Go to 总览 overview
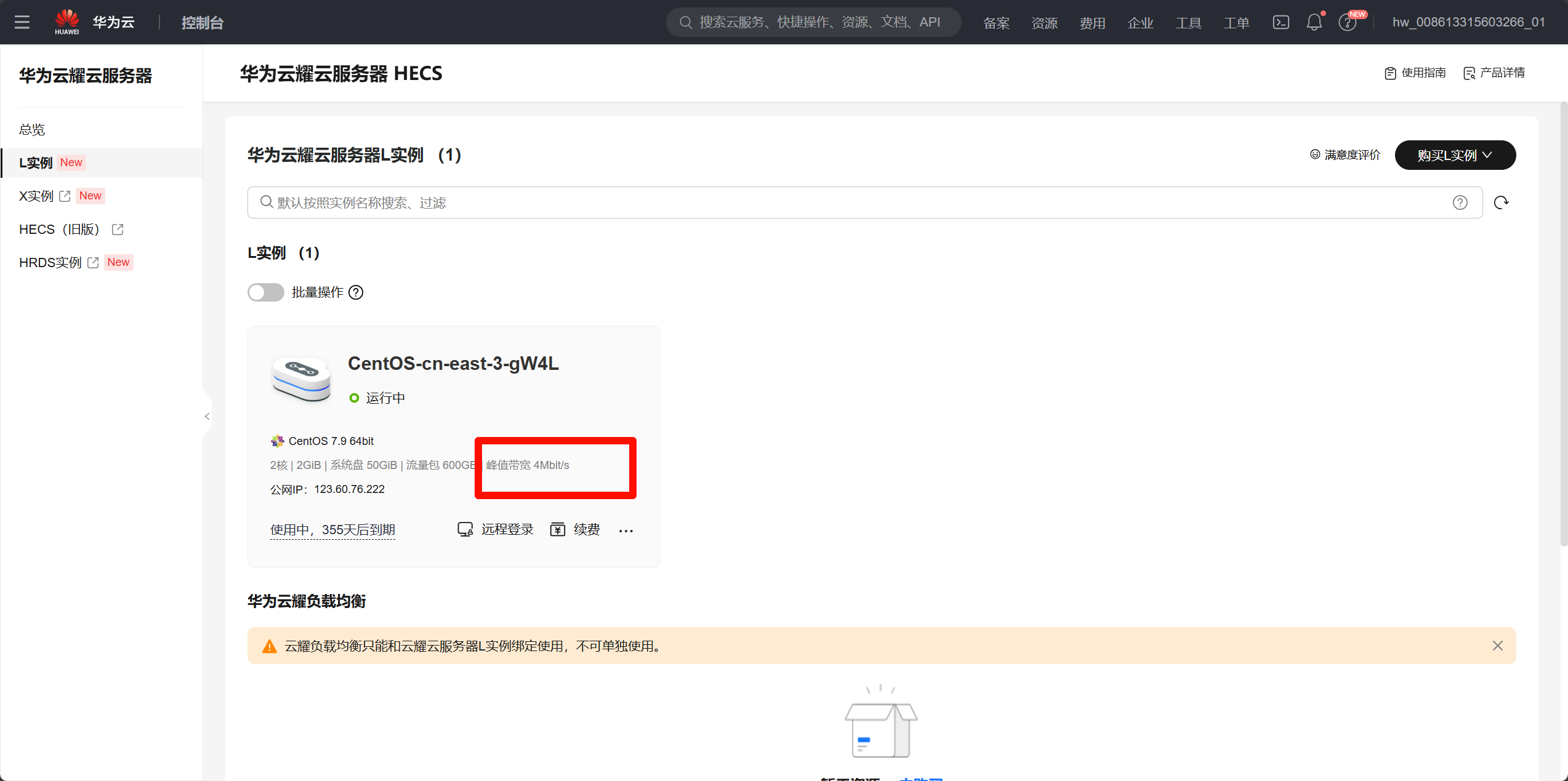 32,129
